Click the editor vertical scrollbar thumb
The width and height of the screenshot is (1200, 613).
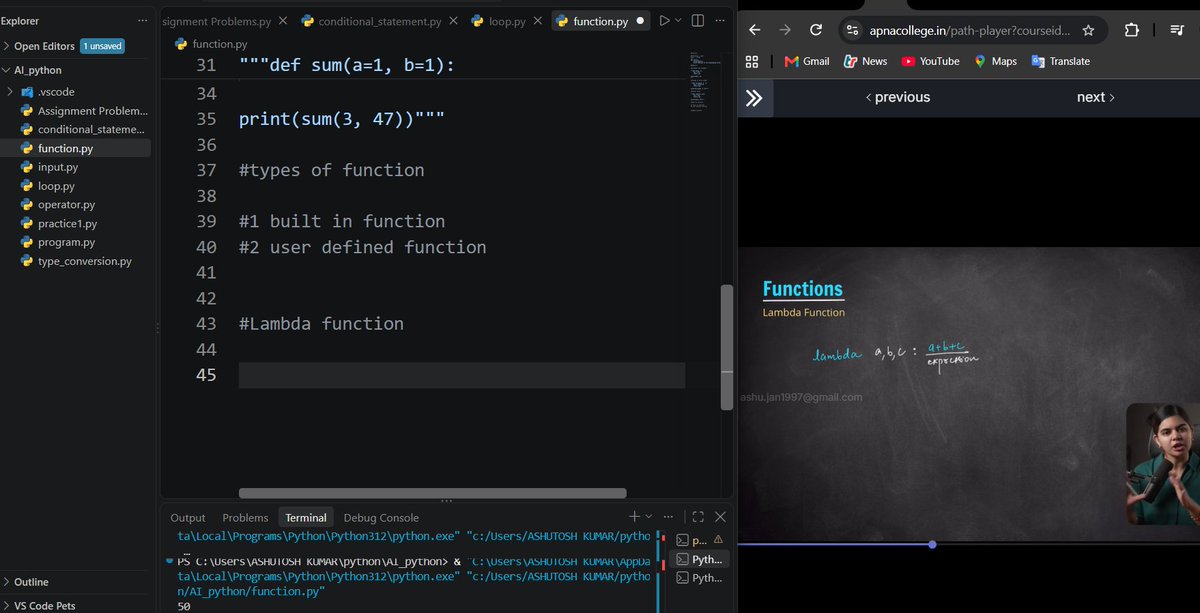tap(727, 347)
